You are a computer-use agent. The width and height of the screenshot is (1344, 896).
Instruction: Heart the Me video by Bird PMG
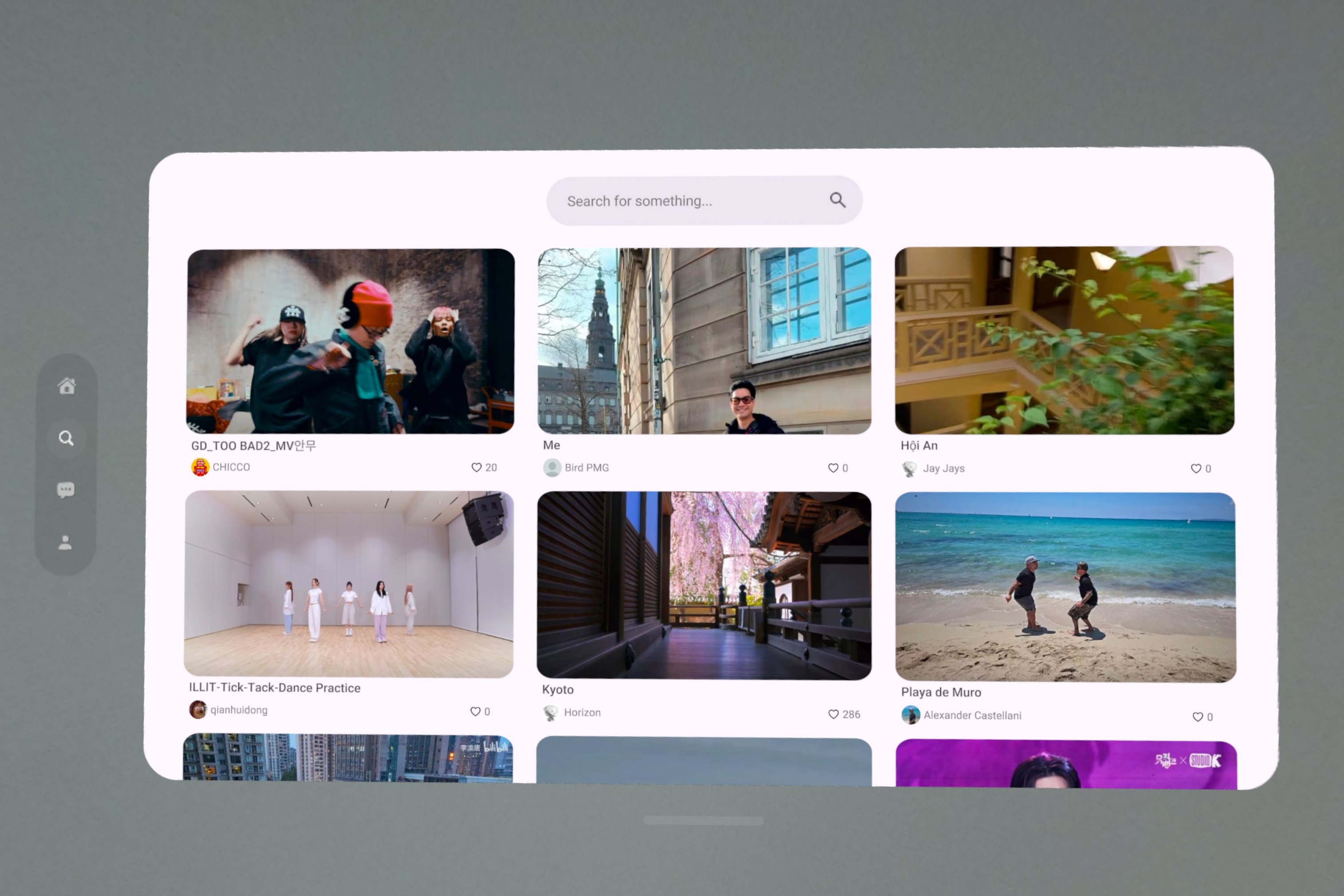click(833, 468)
